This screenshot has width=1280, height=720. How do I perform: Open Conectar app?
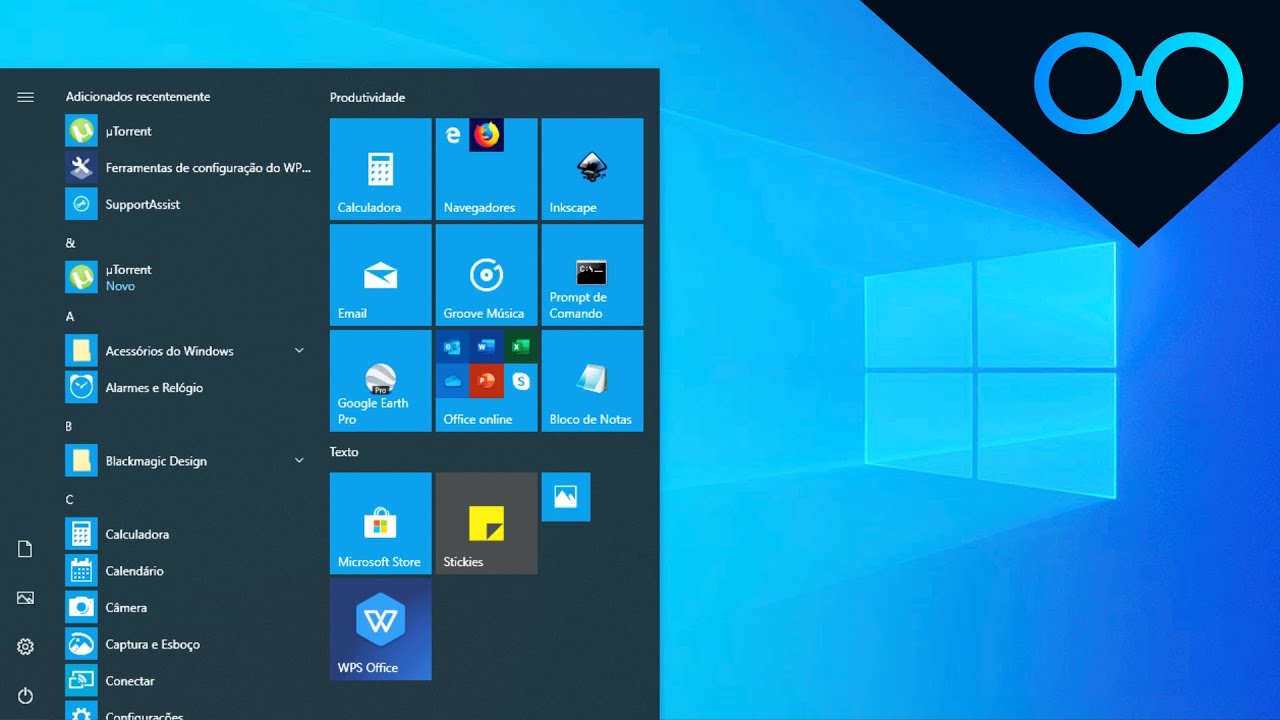[x=188, y=681]
